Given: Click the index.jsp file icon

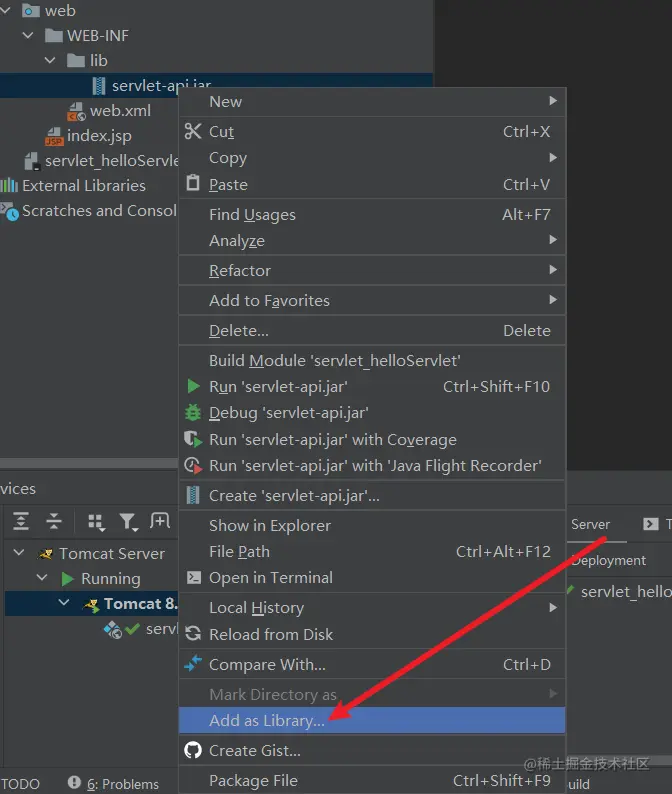Looking at the screenshot, I should (x=54, y=136).
